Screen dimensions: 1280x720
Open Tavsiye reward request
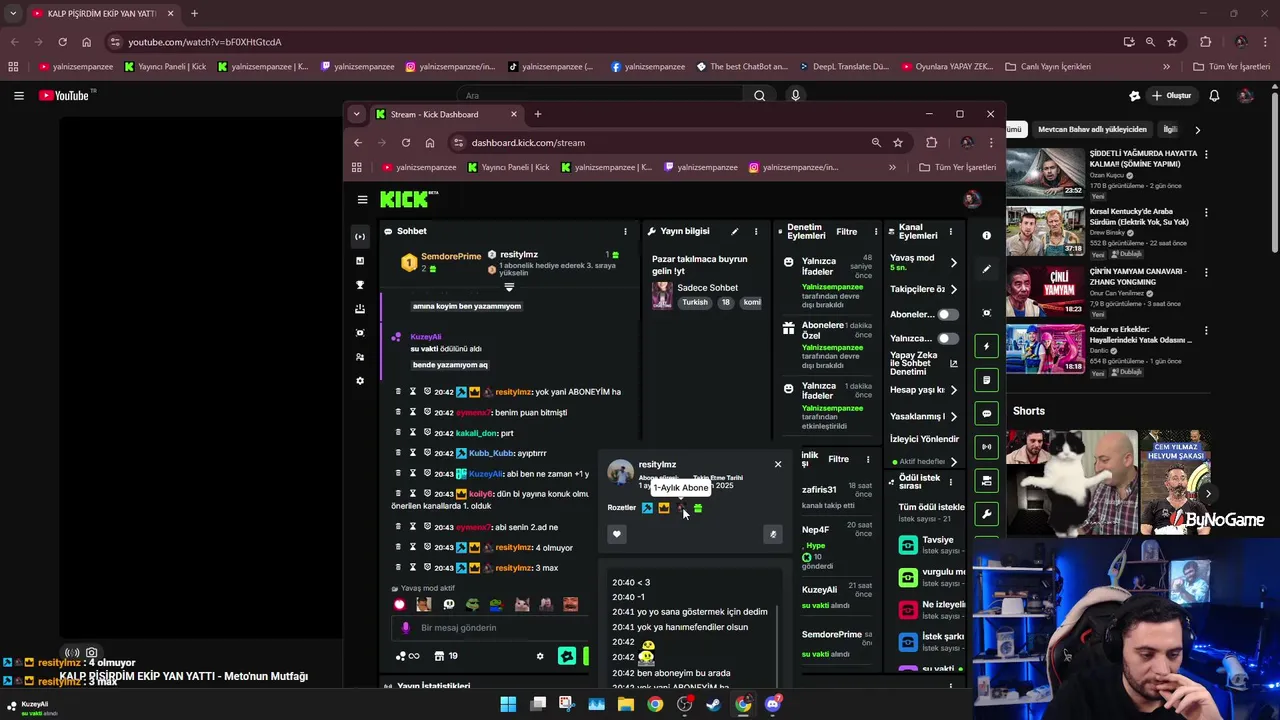pos(931,545)
